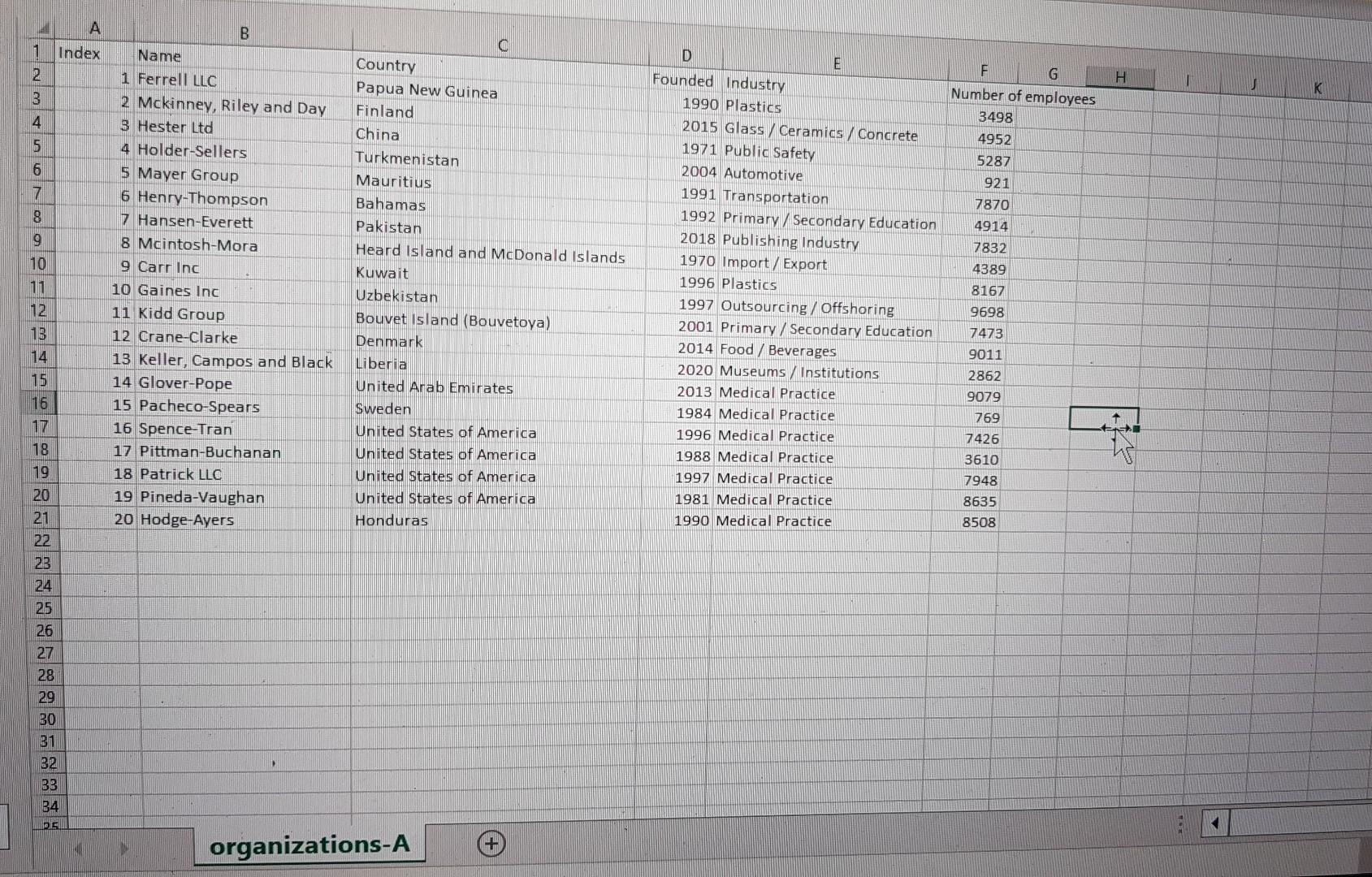Click the horizontal scrollbar left arrow
The width and height of the screenshot is (1372, 877).
tap(1214, 823)
